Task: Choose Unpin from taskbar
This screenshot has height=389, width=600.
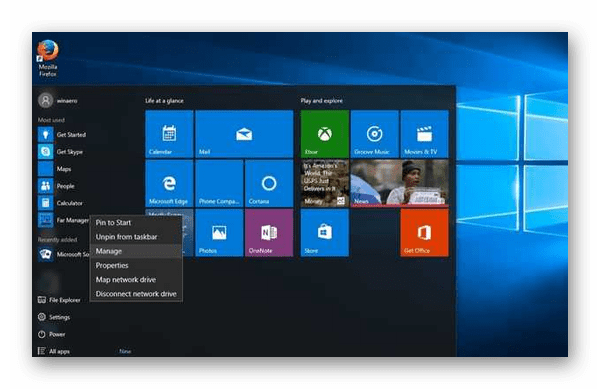Action: click(136, 237)
